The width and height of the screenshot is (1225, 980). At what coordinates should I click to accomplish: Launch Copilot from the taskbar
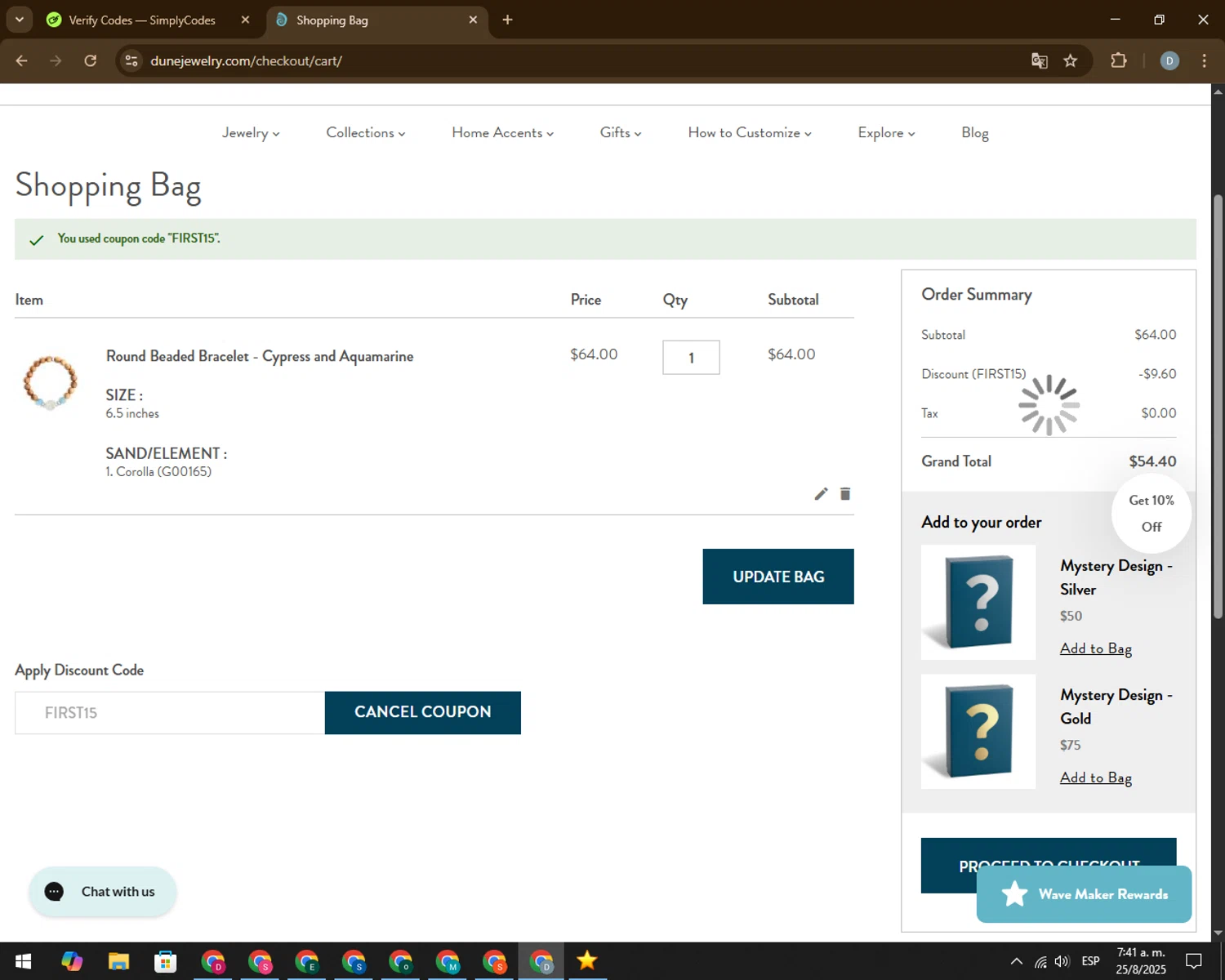click(71, 961)
